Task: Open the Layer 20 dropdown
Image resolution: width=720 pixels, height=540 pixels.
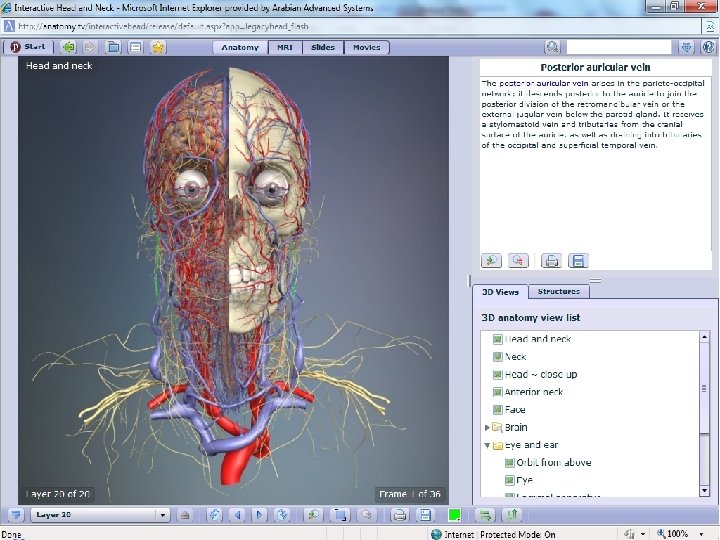Action: (x=101, y=515)
